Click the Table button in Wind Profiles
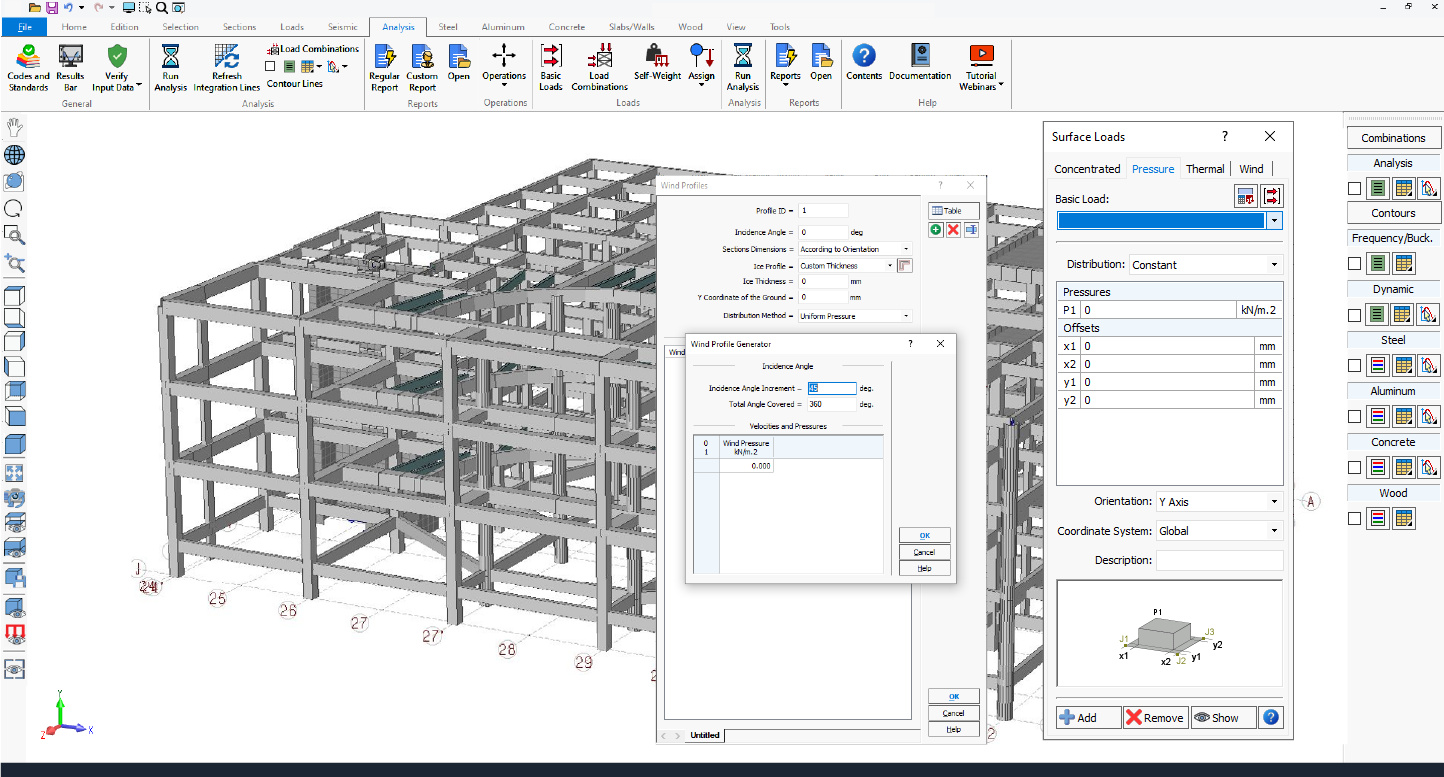Image resolution: width=1444 pixels, height=777 pixels. [953, 211]
